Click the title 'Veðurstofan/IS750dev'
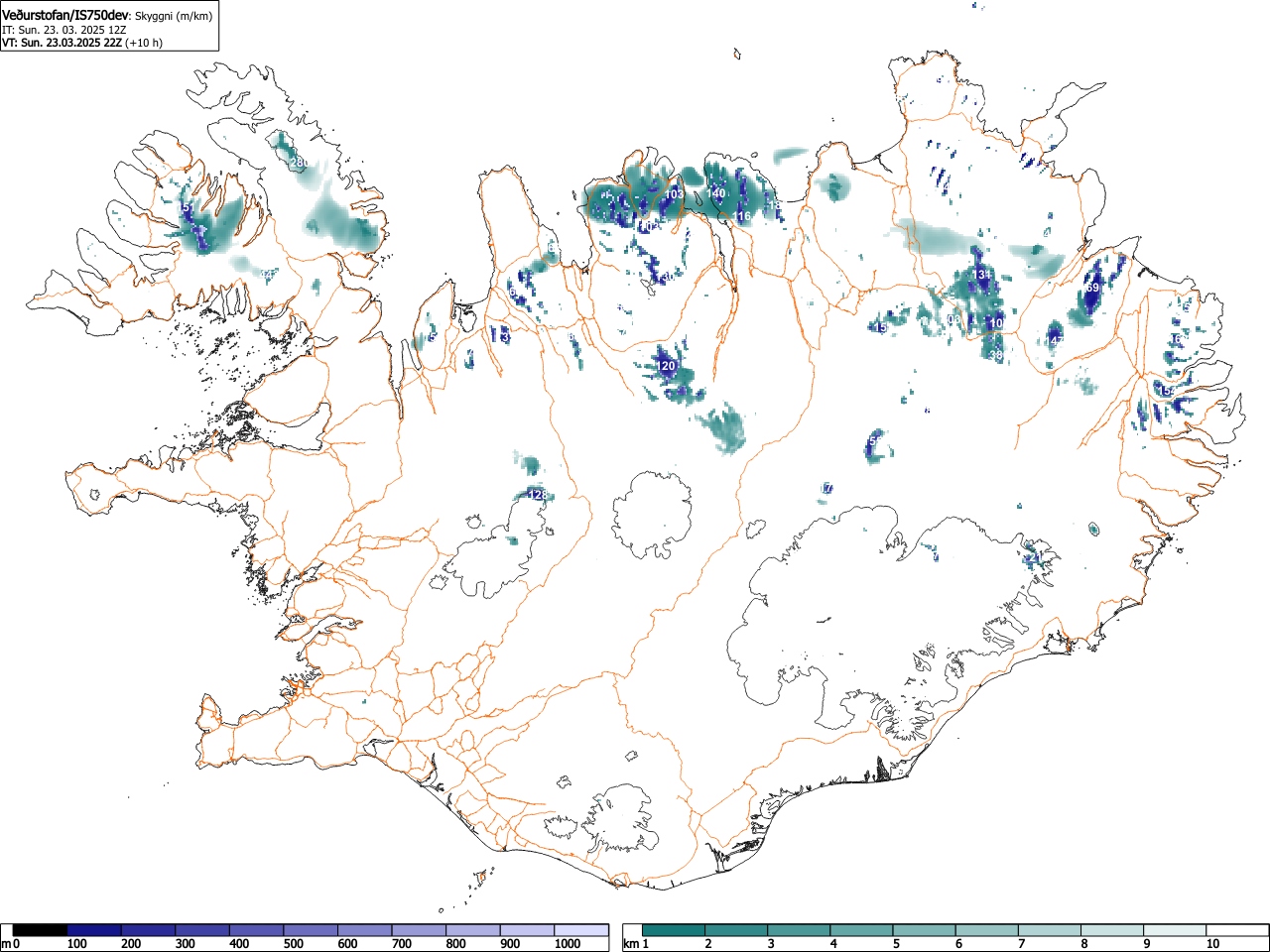The image size is (1270, 952). 64,15
